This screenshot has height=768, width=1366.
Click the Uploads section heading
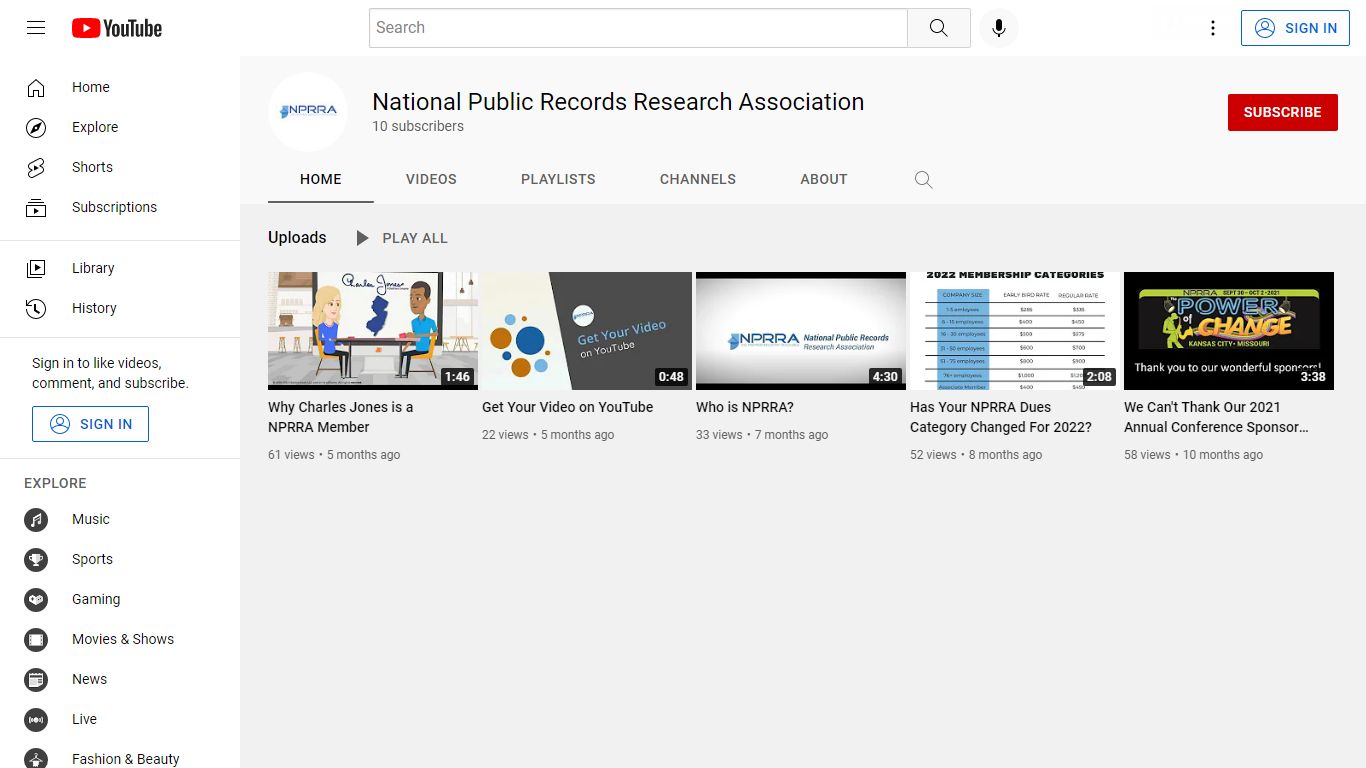pyautogui.click(x=297, y=237)
